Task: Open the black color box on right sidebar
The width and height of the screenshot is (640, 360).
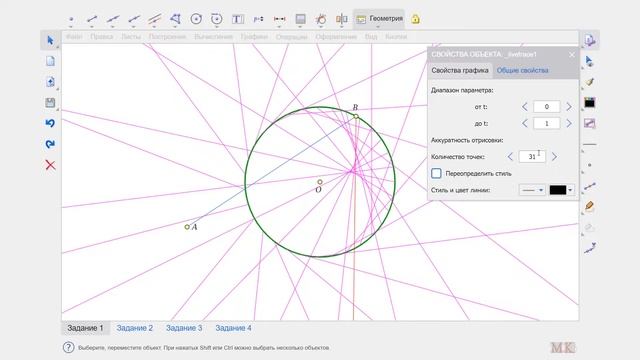Action: (x=590, y=102)
